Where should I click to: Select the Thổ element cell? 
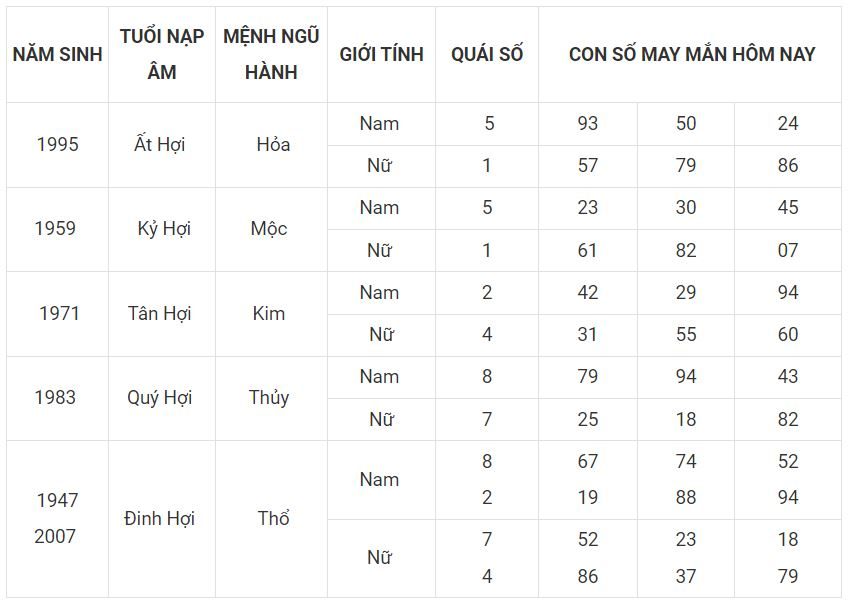click(x=273, y=518)
